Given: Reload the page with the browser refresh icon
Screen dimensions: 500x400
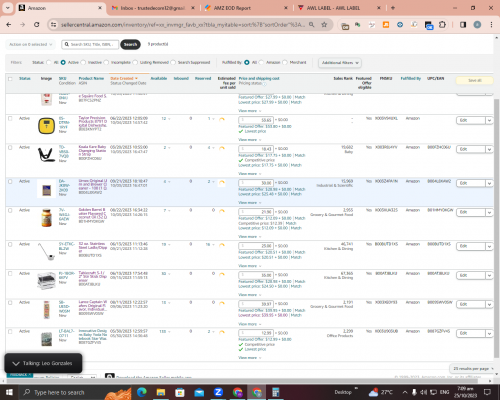Looking at the screenshot, I should (37, 25).
